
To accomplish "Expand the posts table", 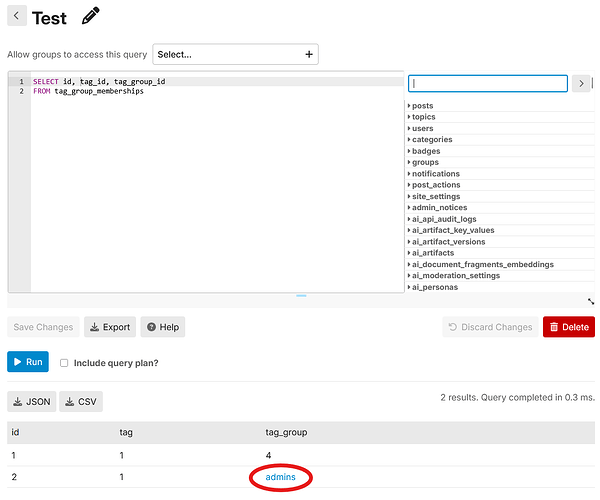I will (x=421, y=106).
